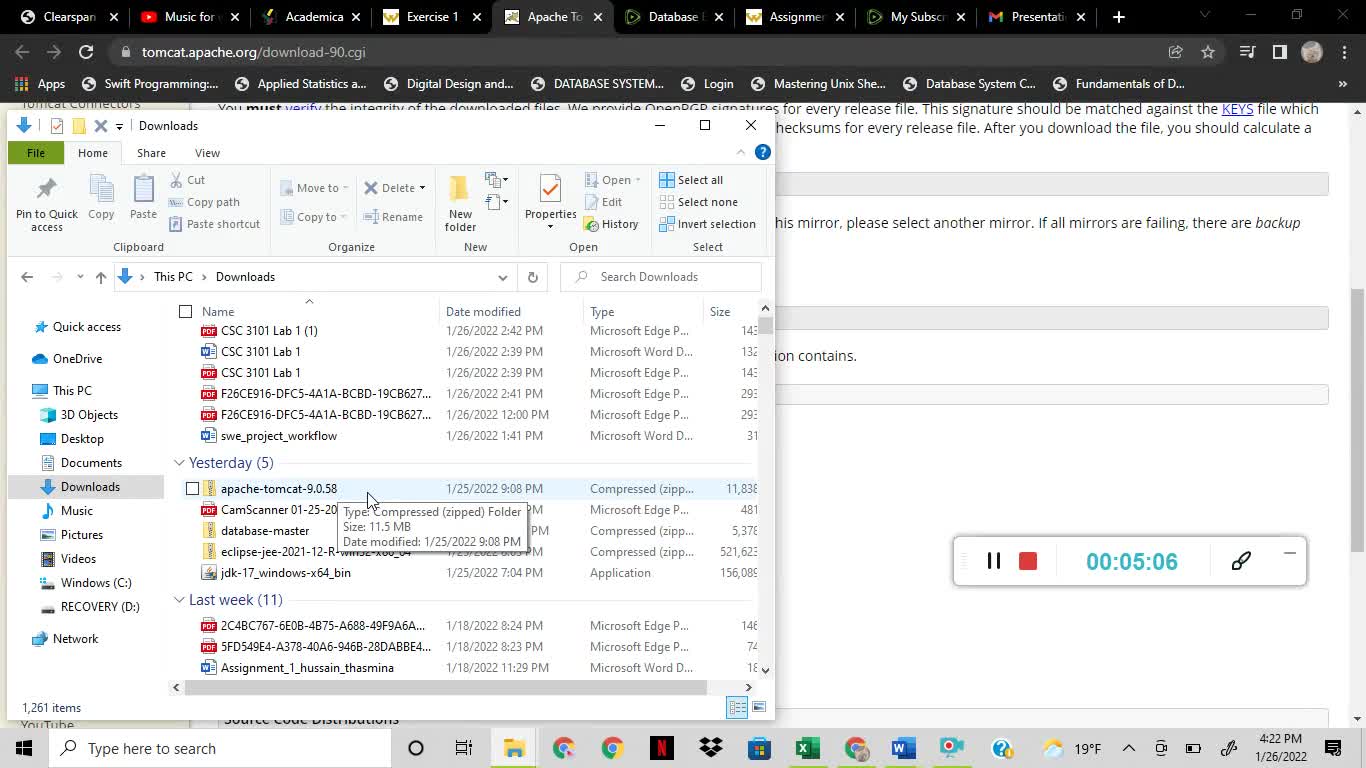The height and width of the screenshot is (768, 1366).
Task: Open Explorer help question mark
Action: [763, 153]
